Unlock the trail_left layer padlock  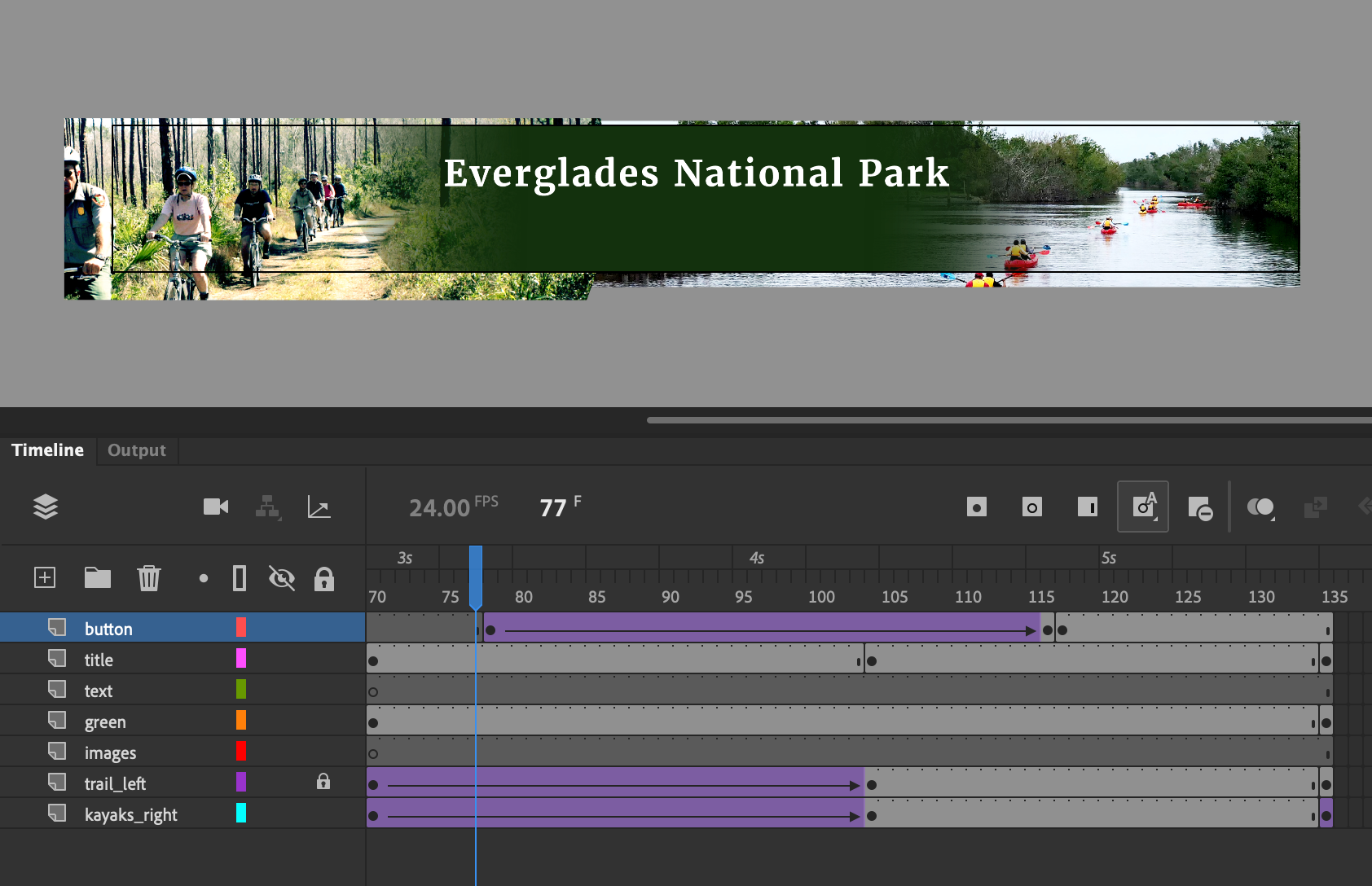click(x=323, y=782)
